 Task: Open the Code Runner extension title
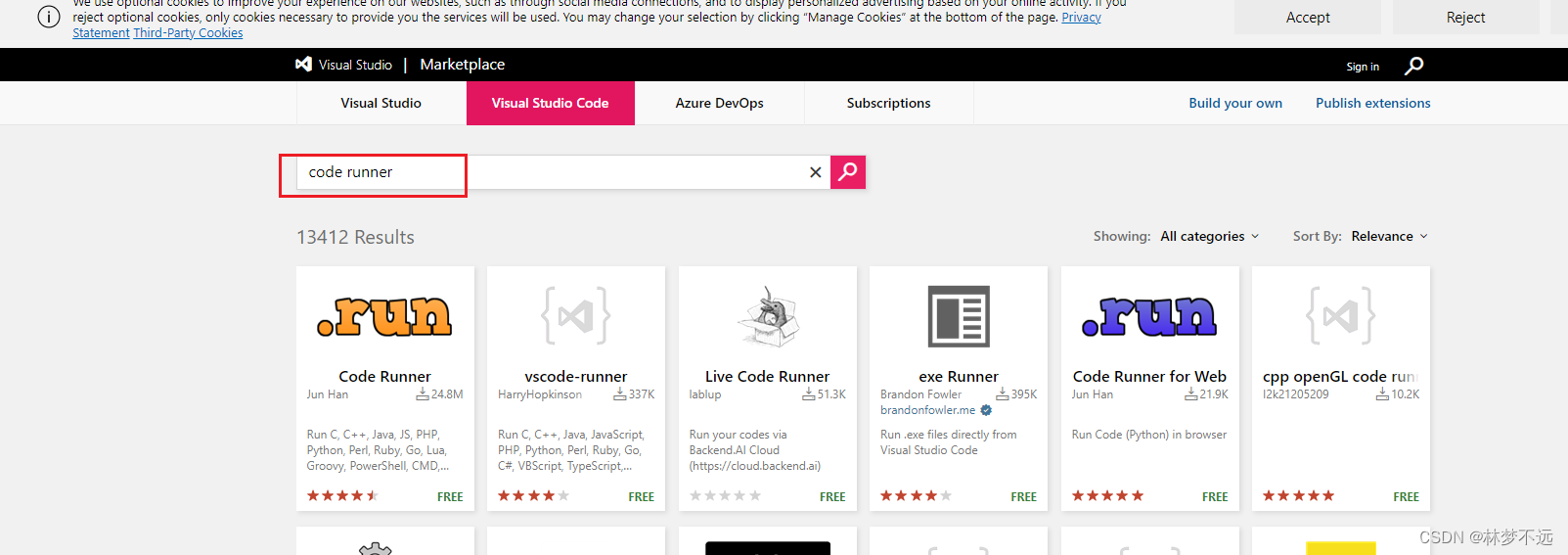point(384,376)
